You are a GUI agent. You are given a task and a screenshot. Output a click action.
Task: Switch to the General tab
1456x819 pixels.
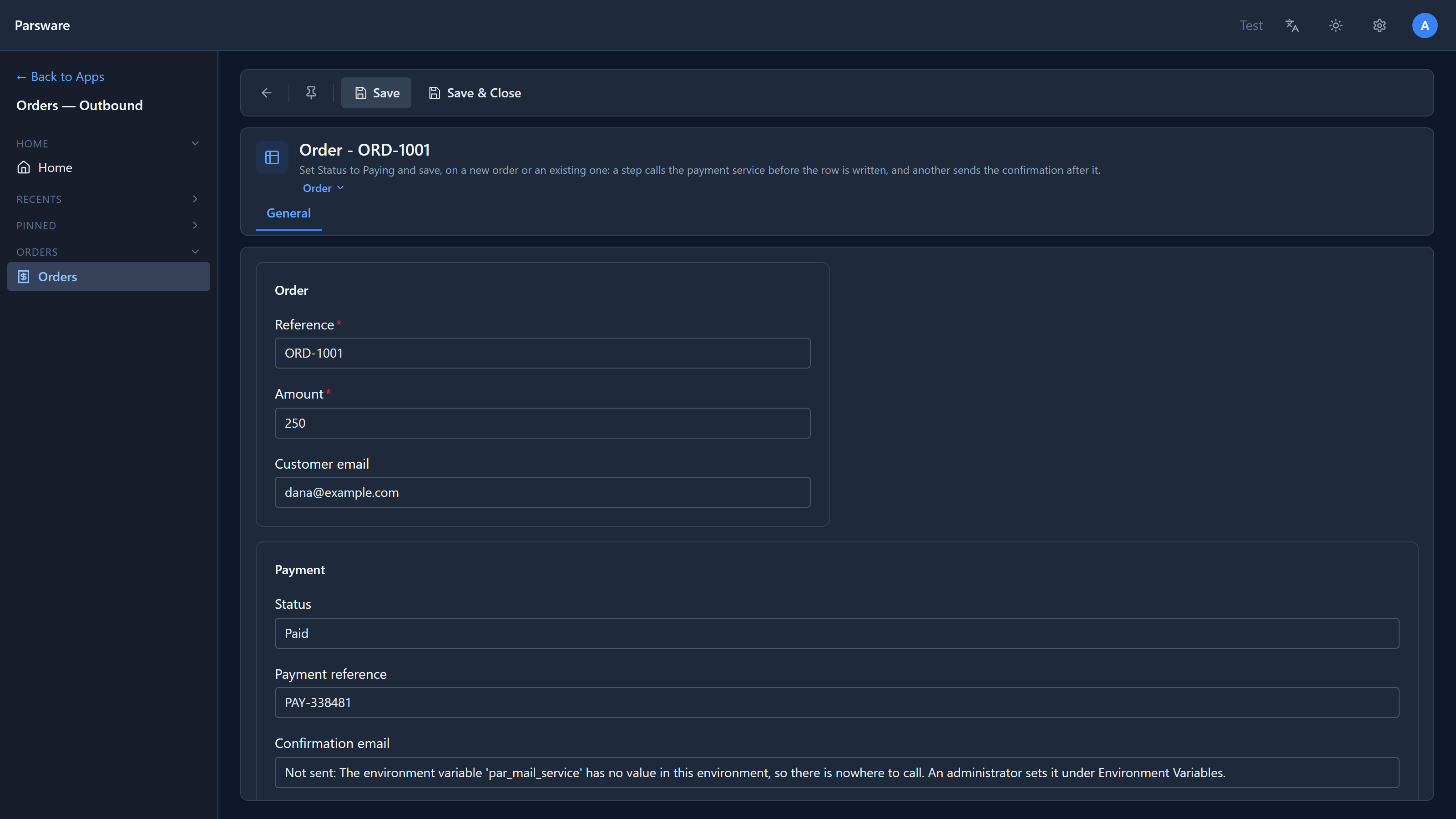(x=289, y=213)
